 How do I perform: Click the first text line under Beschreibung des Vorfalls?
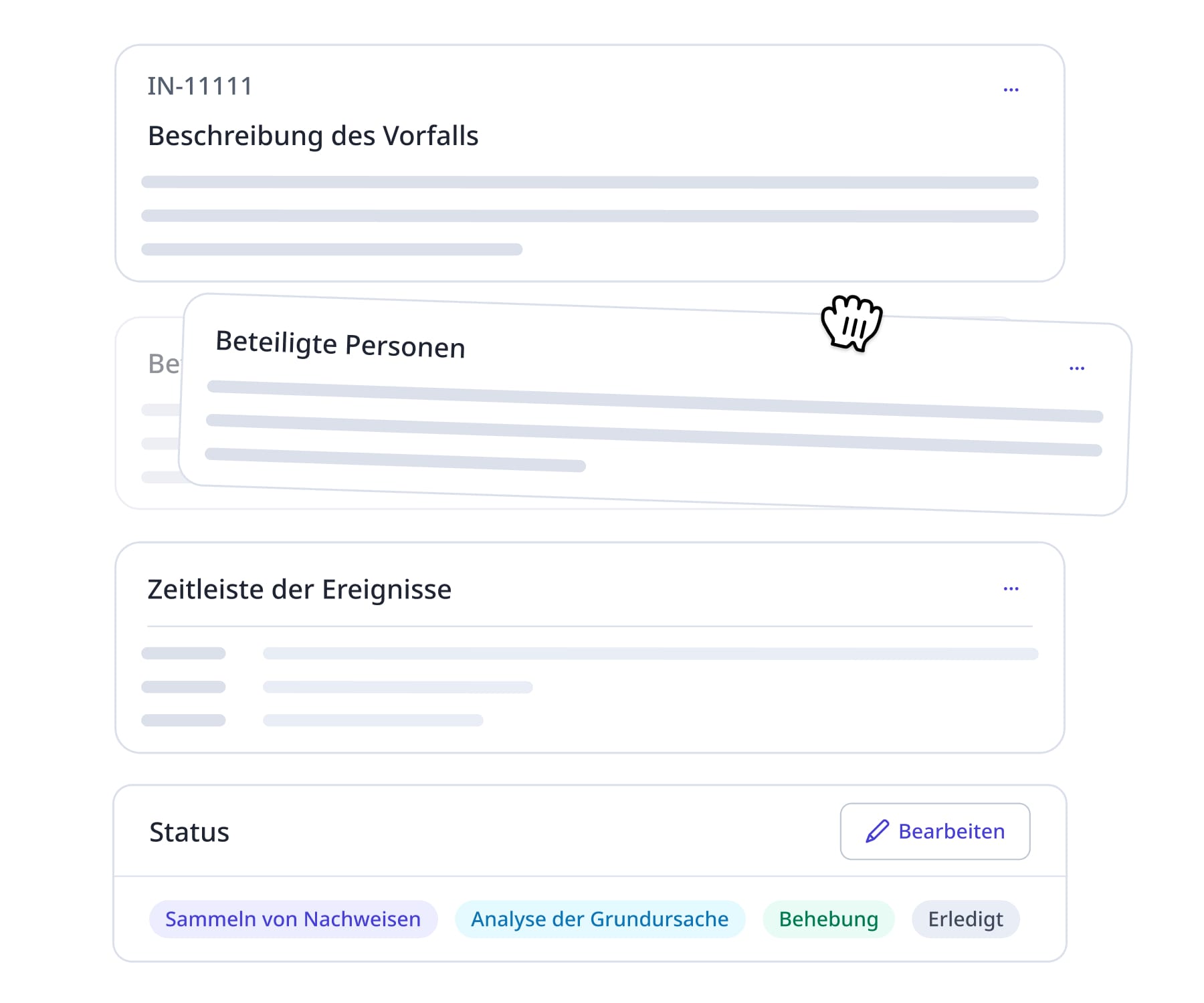tap(589, 183)
